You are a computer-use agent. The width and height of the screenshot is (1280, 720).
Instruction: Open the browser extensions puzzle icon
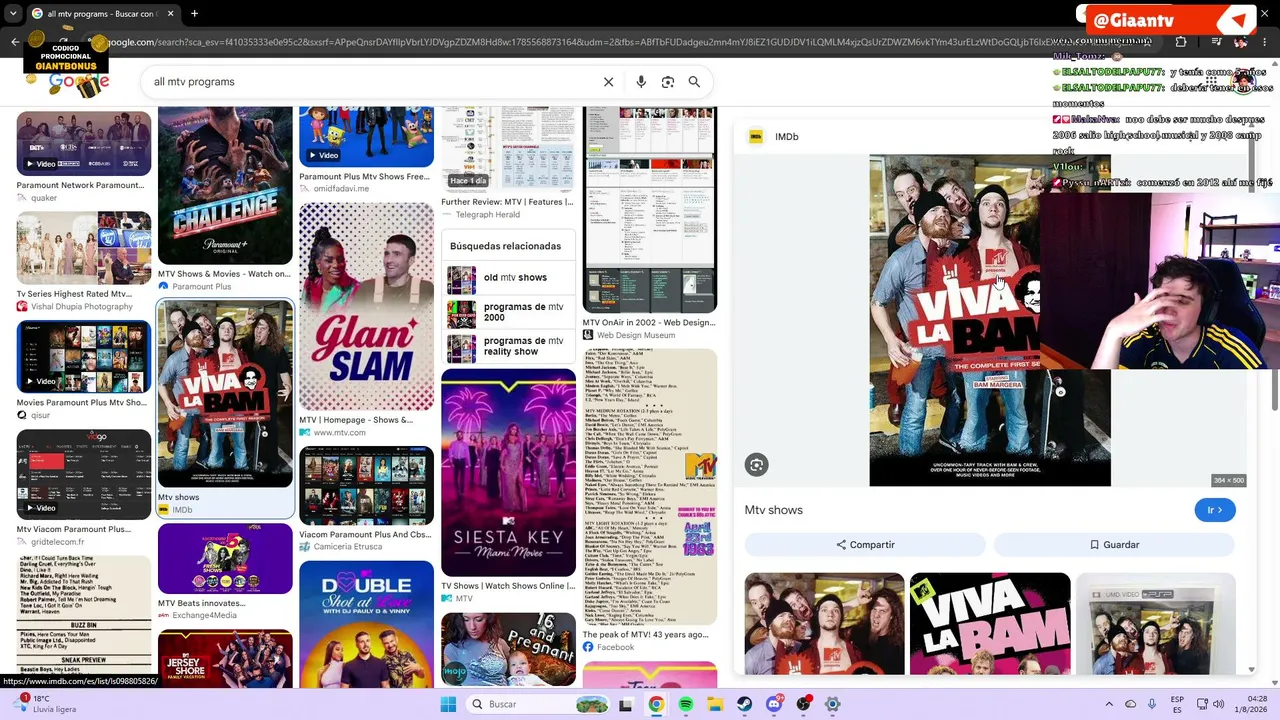(1181, 42)
